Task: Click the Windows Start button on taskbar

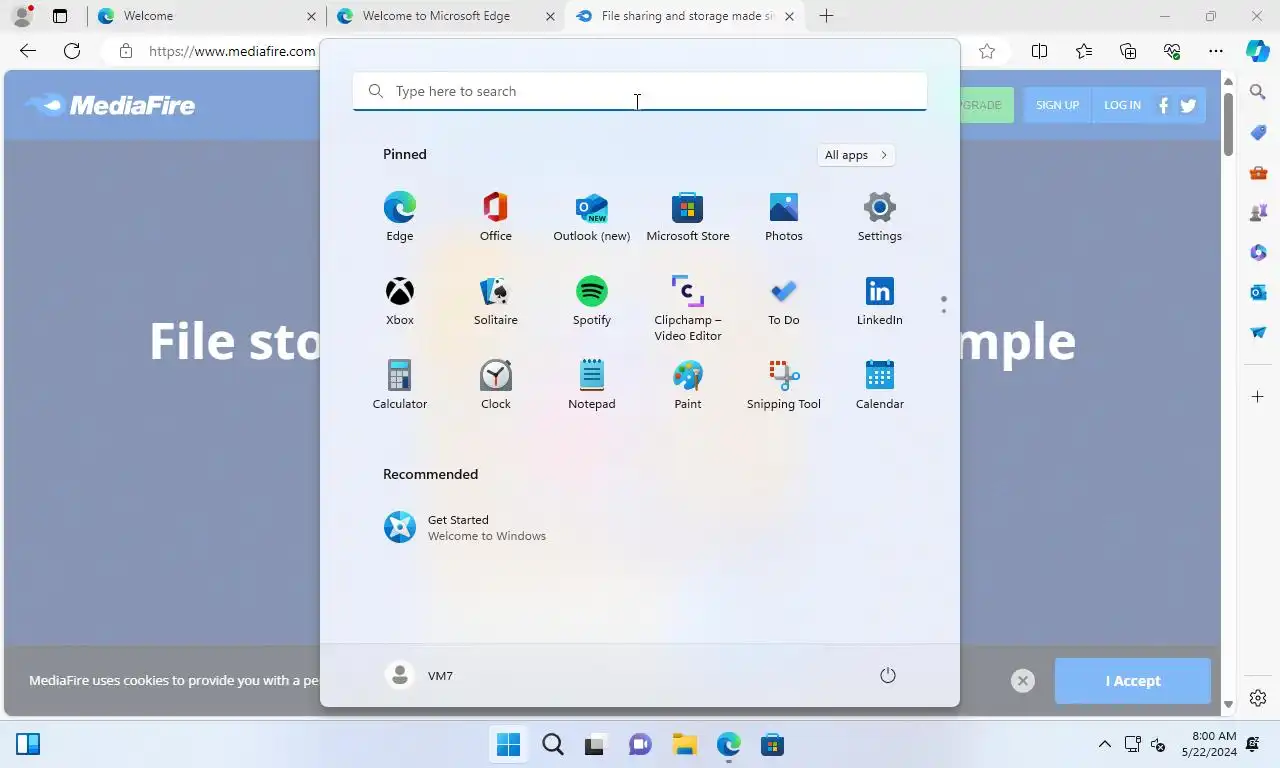Action: 509,745
